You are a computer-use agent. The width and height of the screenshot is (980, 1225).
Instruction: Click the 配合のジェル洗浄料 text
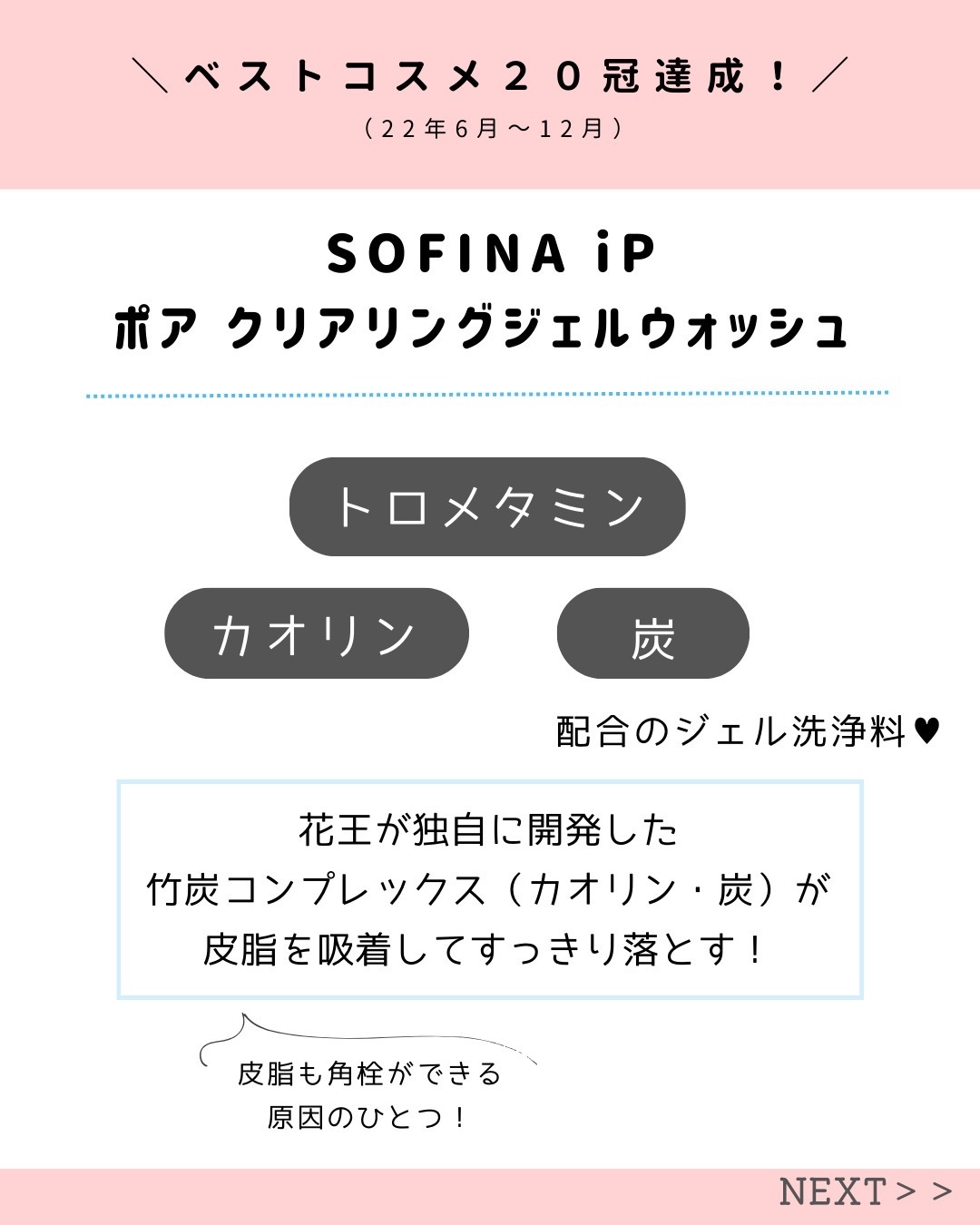click(x=730, y=731)
